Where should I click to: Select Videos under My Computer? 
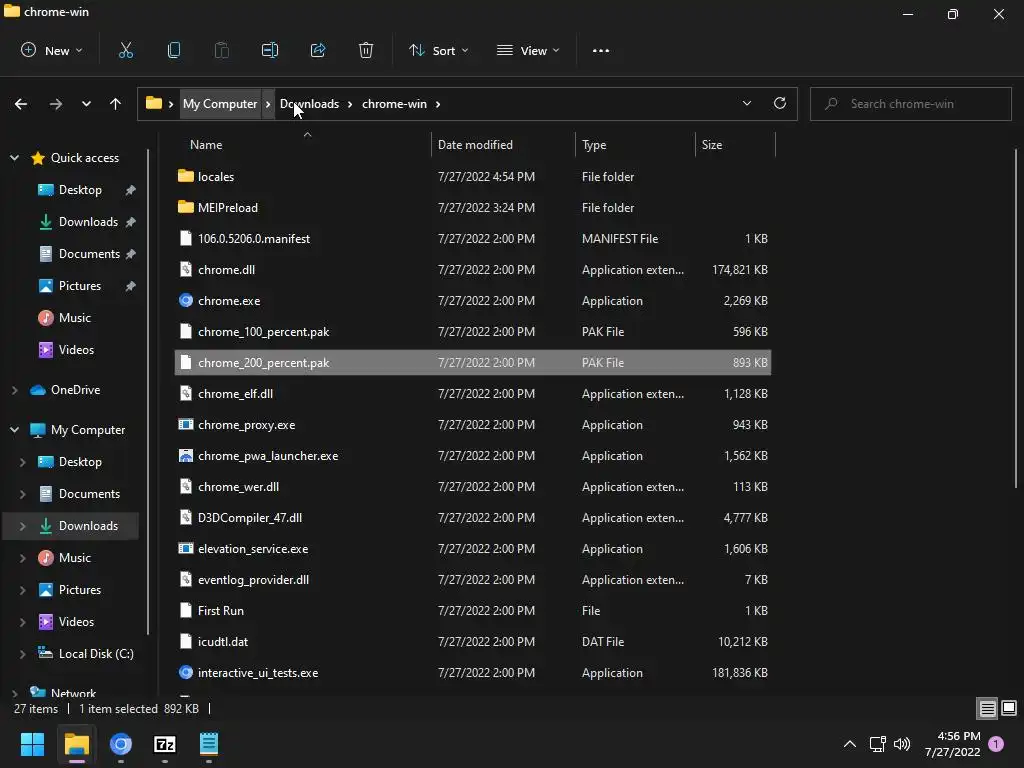[76, 622]
